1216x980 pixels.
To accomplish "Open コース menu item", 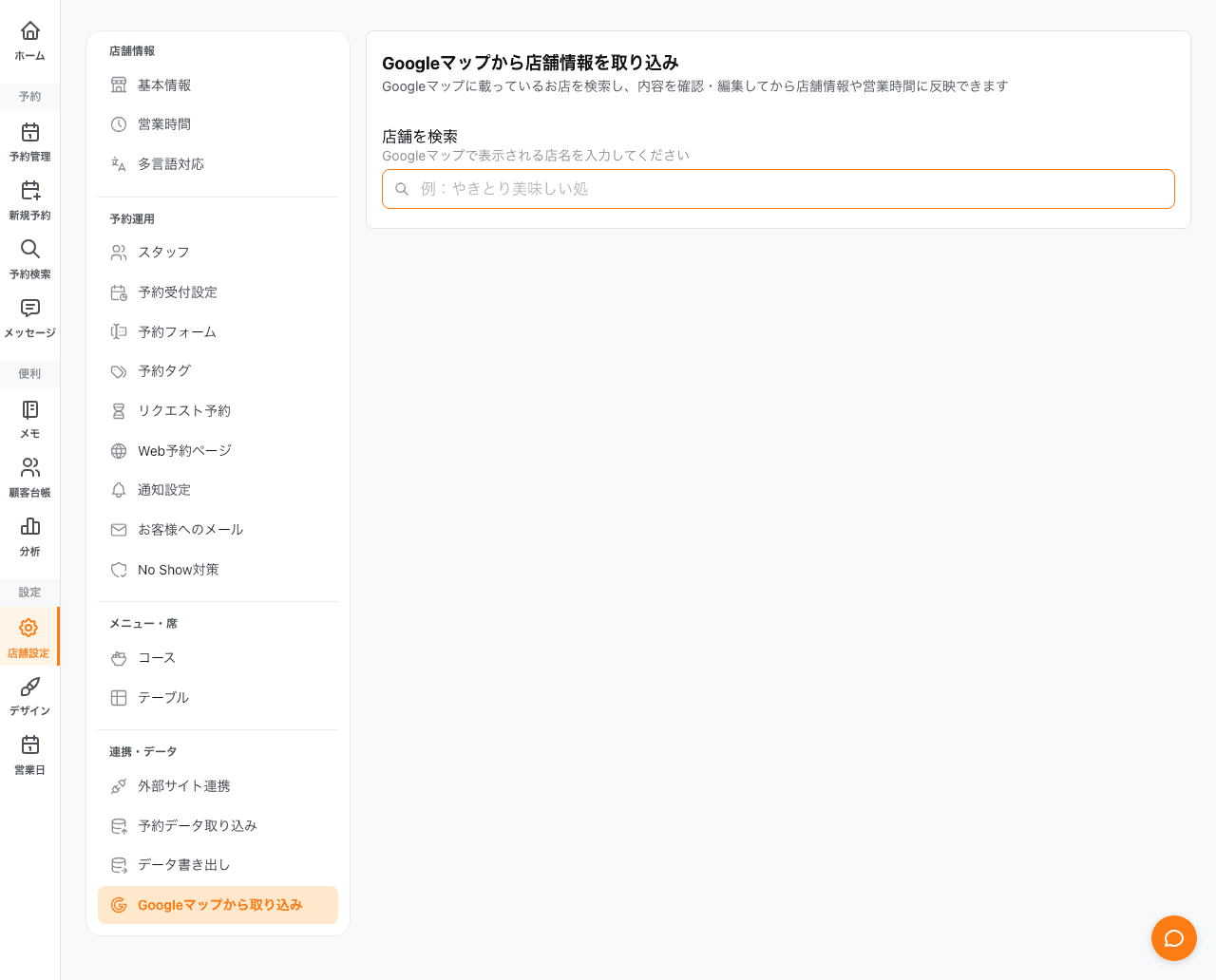I will click(218, 658).
